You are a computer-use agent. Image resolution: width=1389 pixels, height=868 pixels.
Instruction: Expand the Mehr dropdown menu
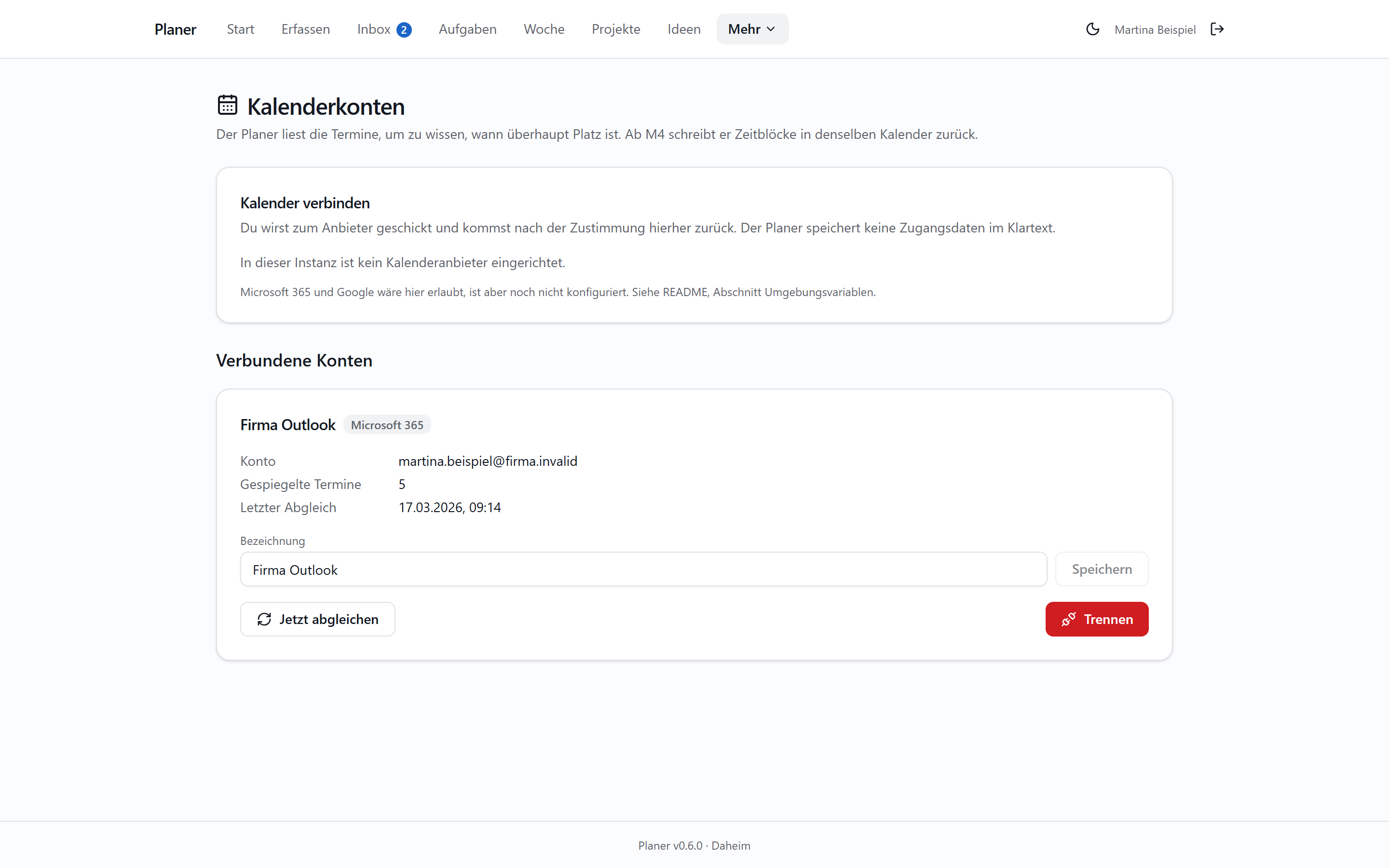(x=752, y=29)
